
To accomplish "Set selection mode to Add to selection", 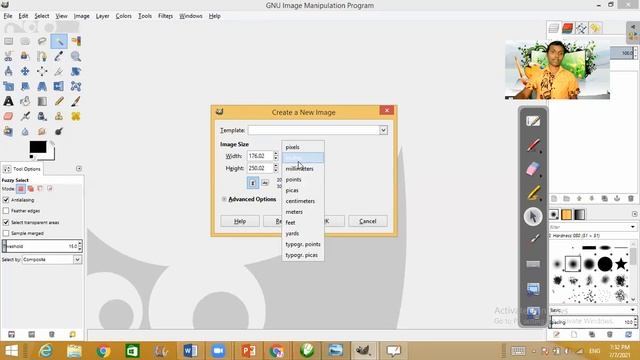I will click(x=31, y=189).
